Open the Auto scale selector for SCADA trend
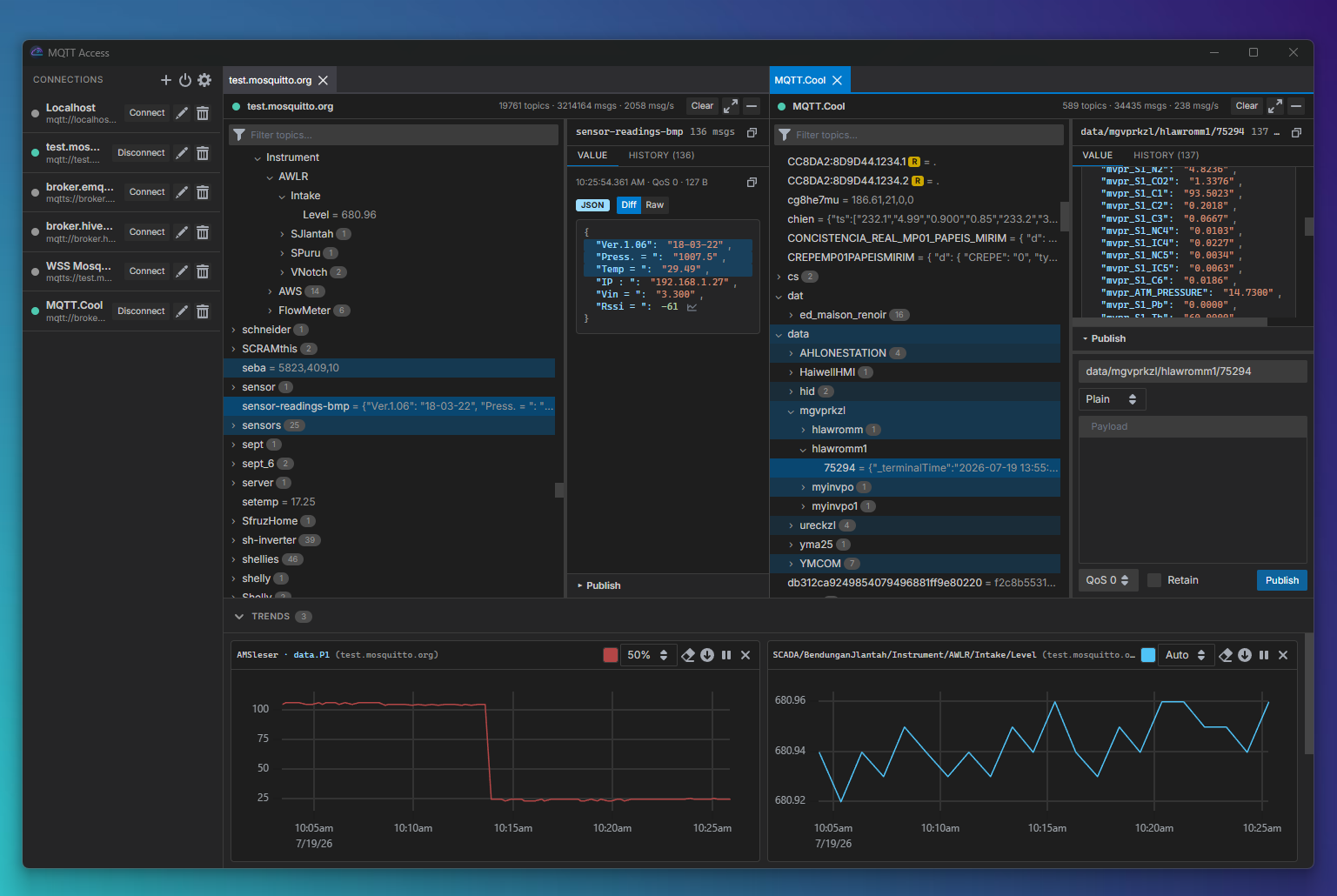The image size is (1337, 896). [x=1186, y=655]
